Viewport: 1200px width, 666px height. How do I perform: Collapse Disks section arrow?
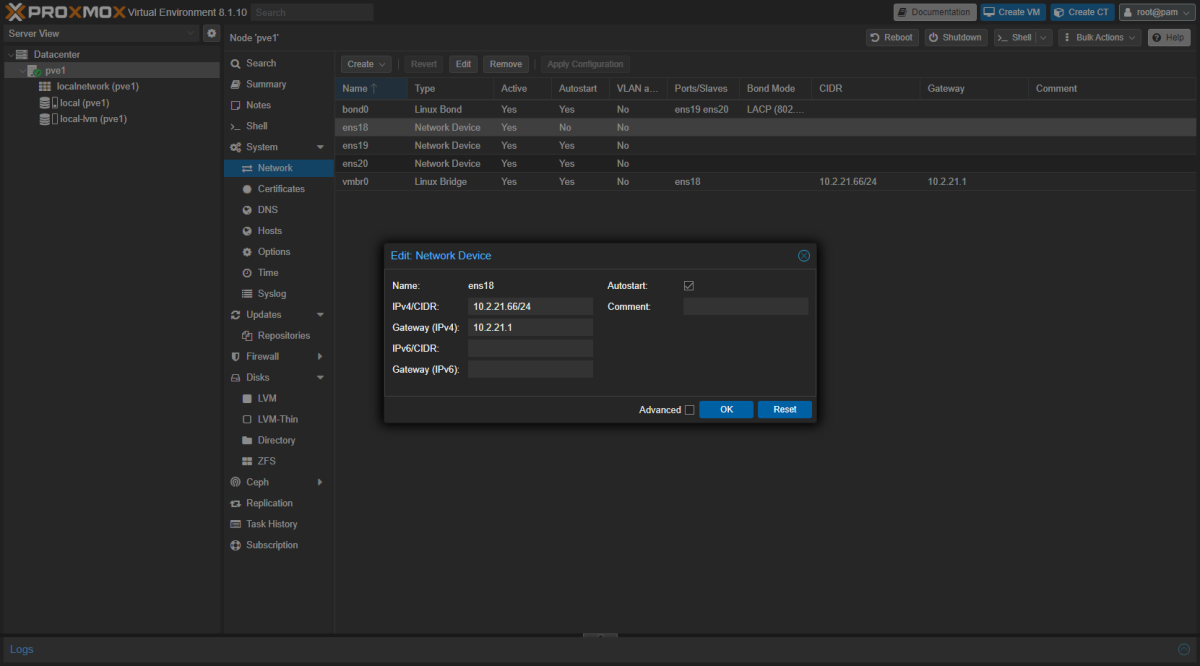coord(320,378)
